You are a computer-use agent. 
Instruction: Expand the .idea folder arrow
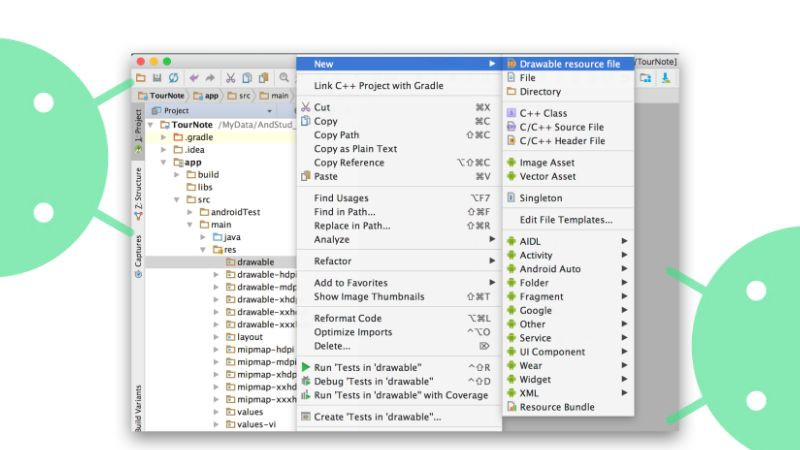[164, 150]
